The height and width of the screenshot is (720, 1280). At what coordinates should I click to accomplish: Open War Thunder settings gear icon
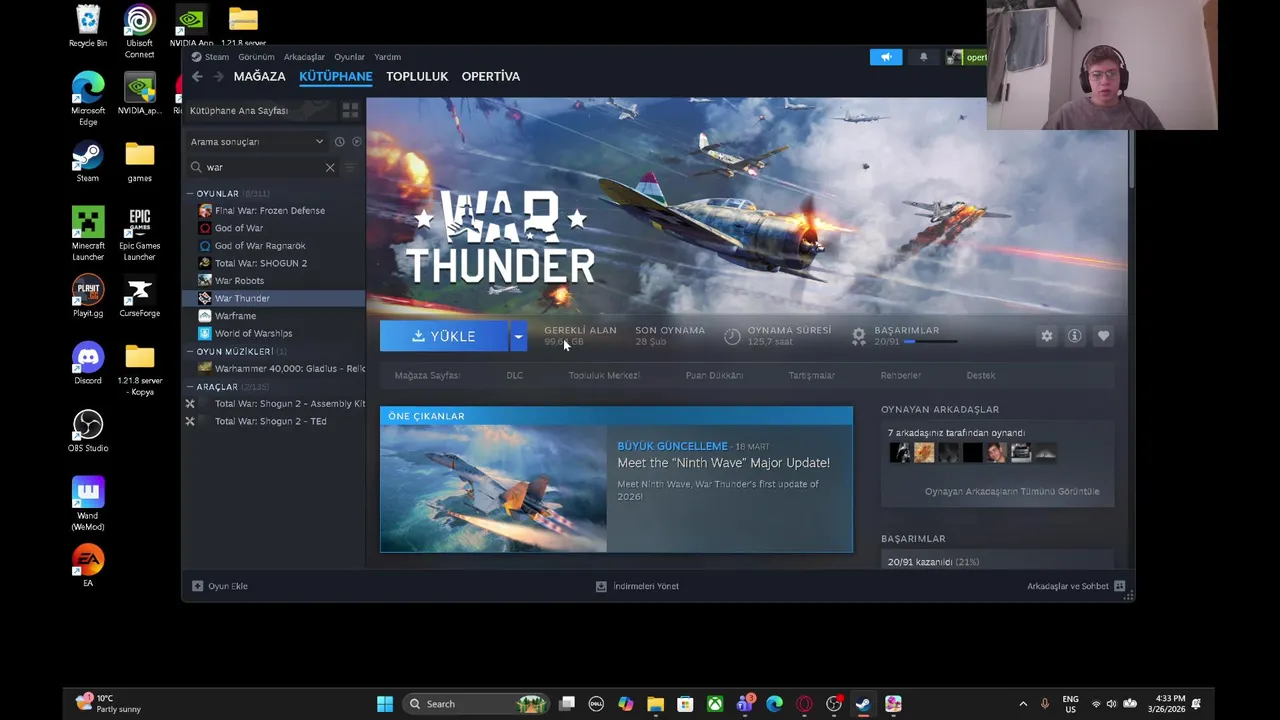(x=1046, y=336)
